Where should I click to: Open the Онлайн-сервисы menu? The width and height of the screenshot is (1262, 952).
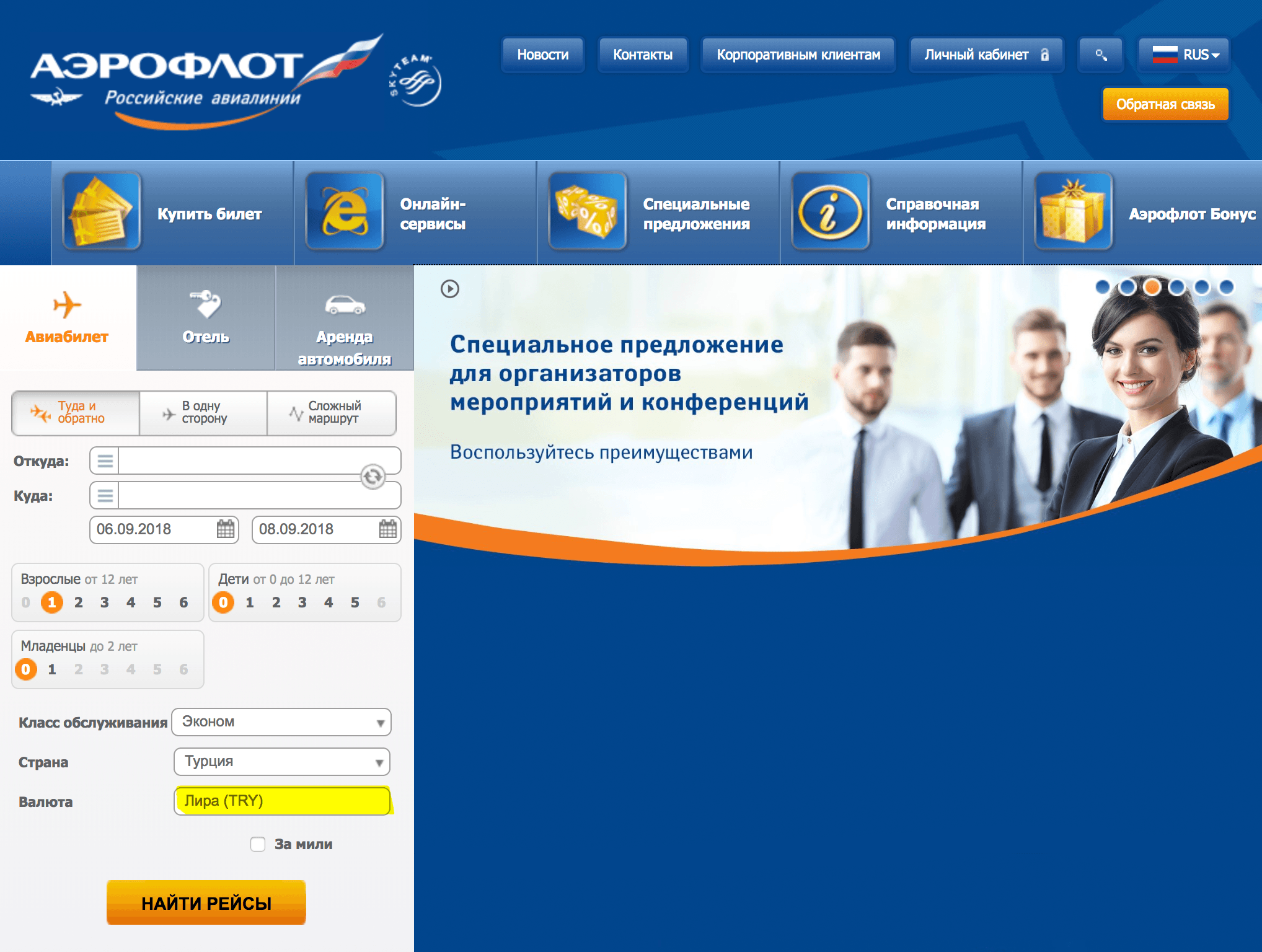click(x=415, y=213)
